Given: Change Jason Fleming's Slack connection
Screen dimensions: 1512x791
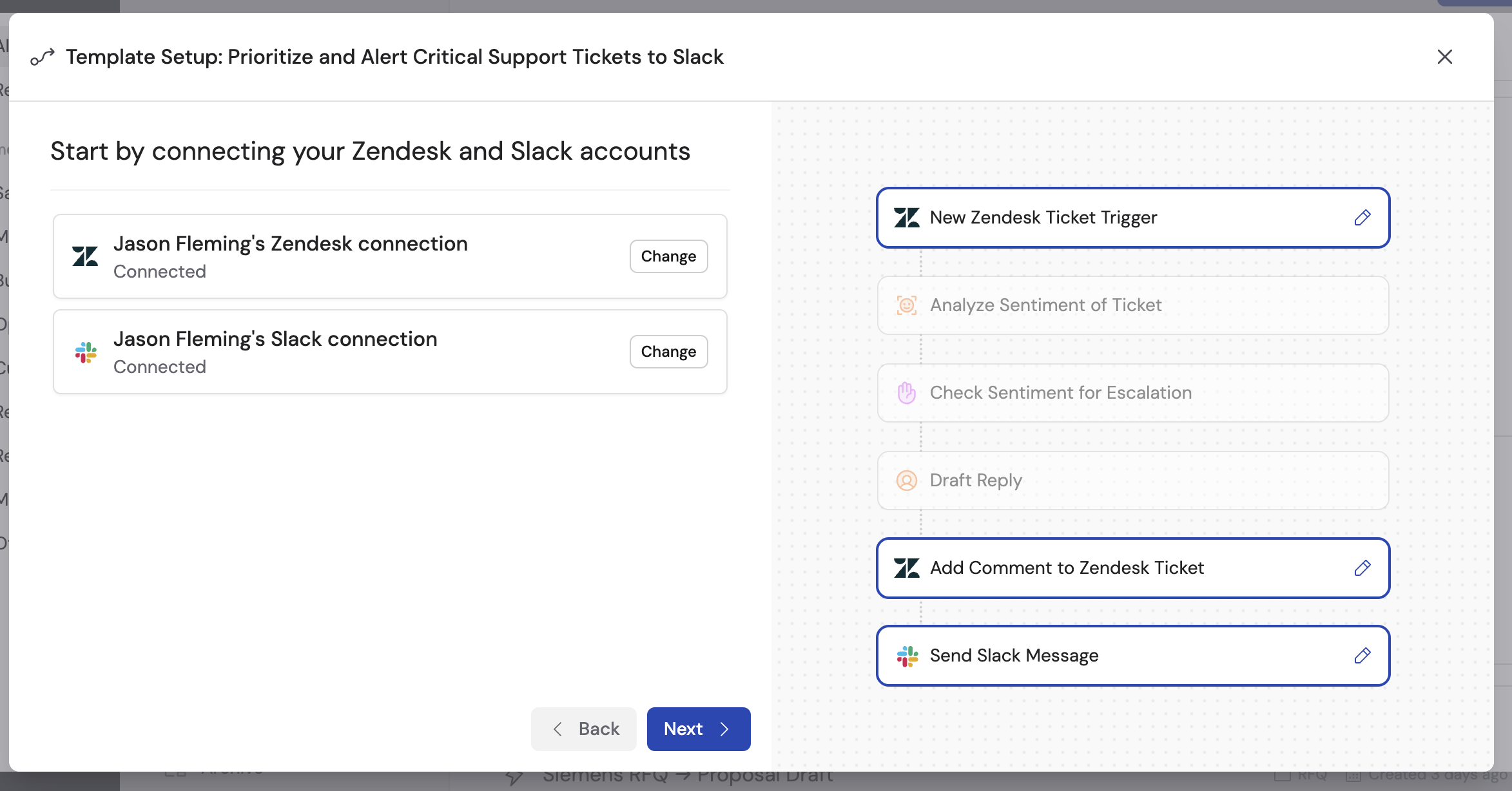Looking at the screenshot, I should (668, 352).
